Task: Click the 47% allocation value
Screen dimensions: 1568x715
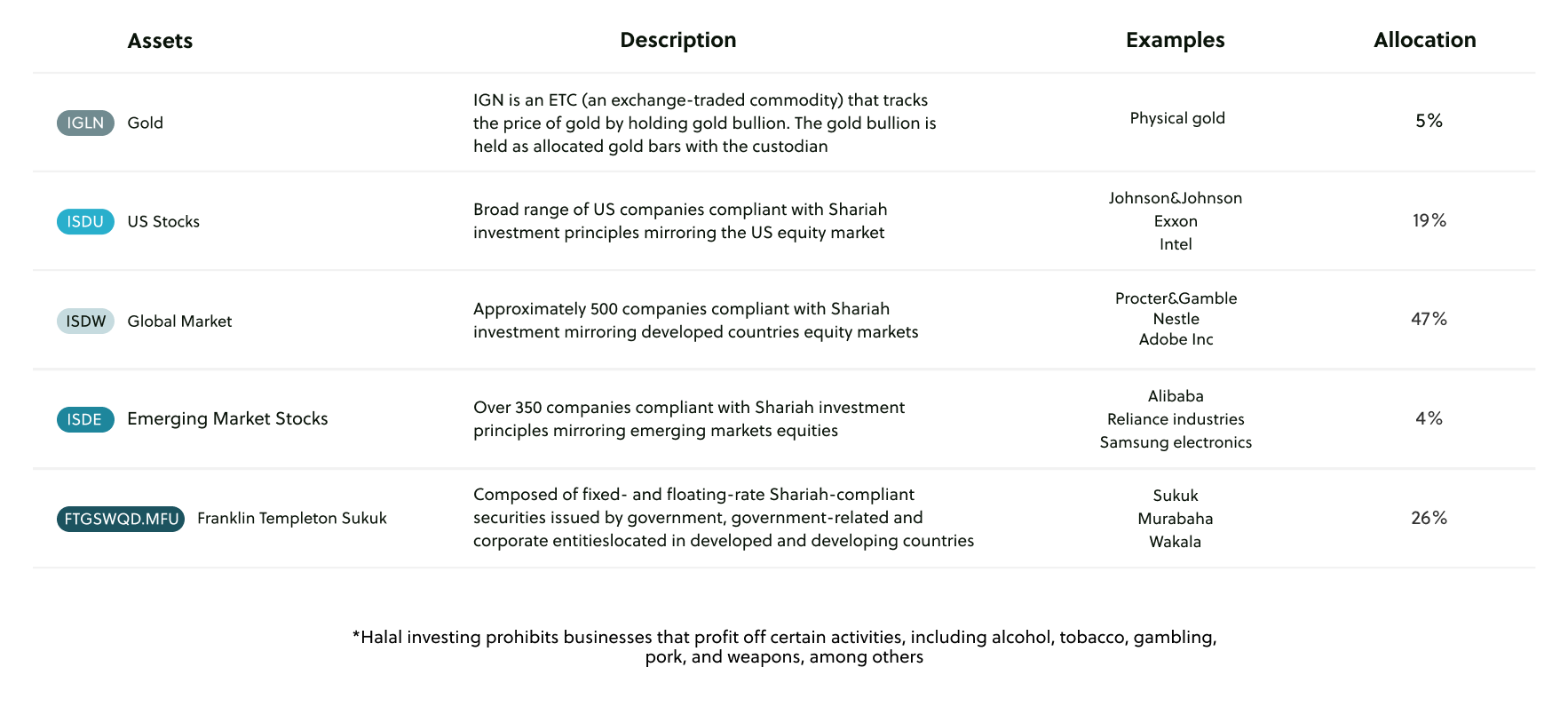Action: (x=1429, y=319)
